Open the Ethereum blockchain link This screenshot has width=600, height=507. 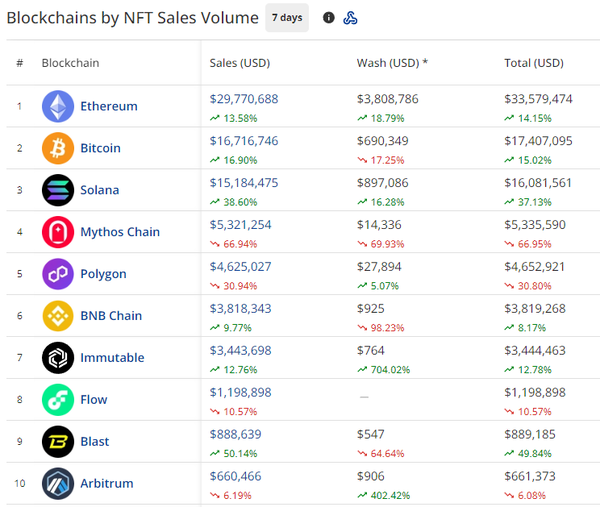109,106
